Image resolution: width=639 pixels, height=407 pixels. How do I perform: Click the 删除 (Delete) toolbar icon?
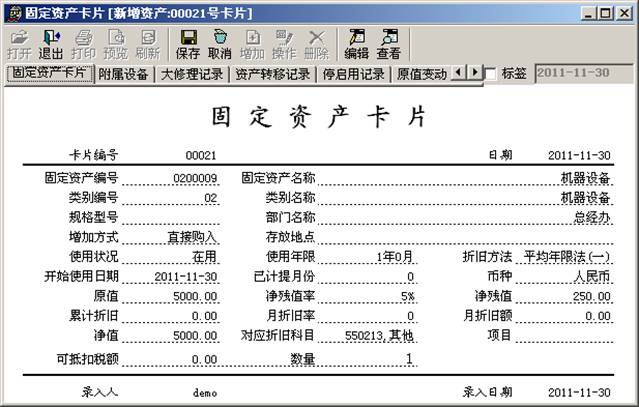pos(316,44)
